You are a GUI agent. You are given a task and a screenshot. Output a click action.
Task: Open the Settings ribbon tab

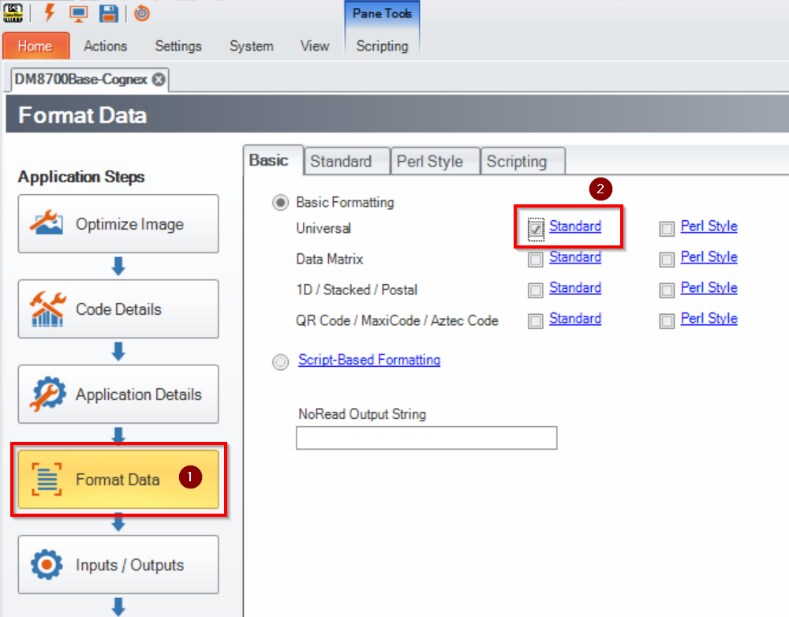(178, 46)
